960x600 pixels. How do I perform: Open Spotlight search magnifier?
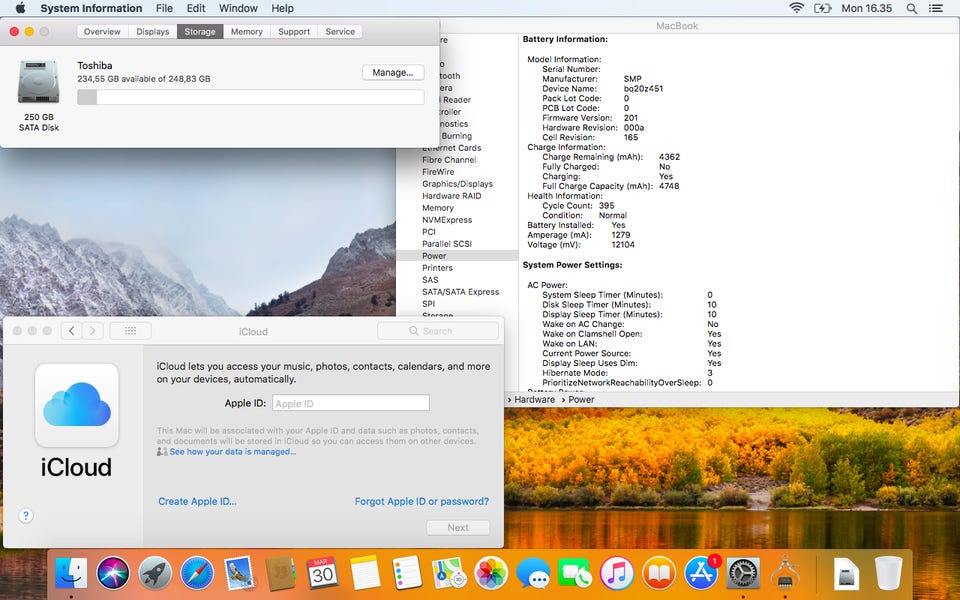pyautogui.click(x=912, y=9)
